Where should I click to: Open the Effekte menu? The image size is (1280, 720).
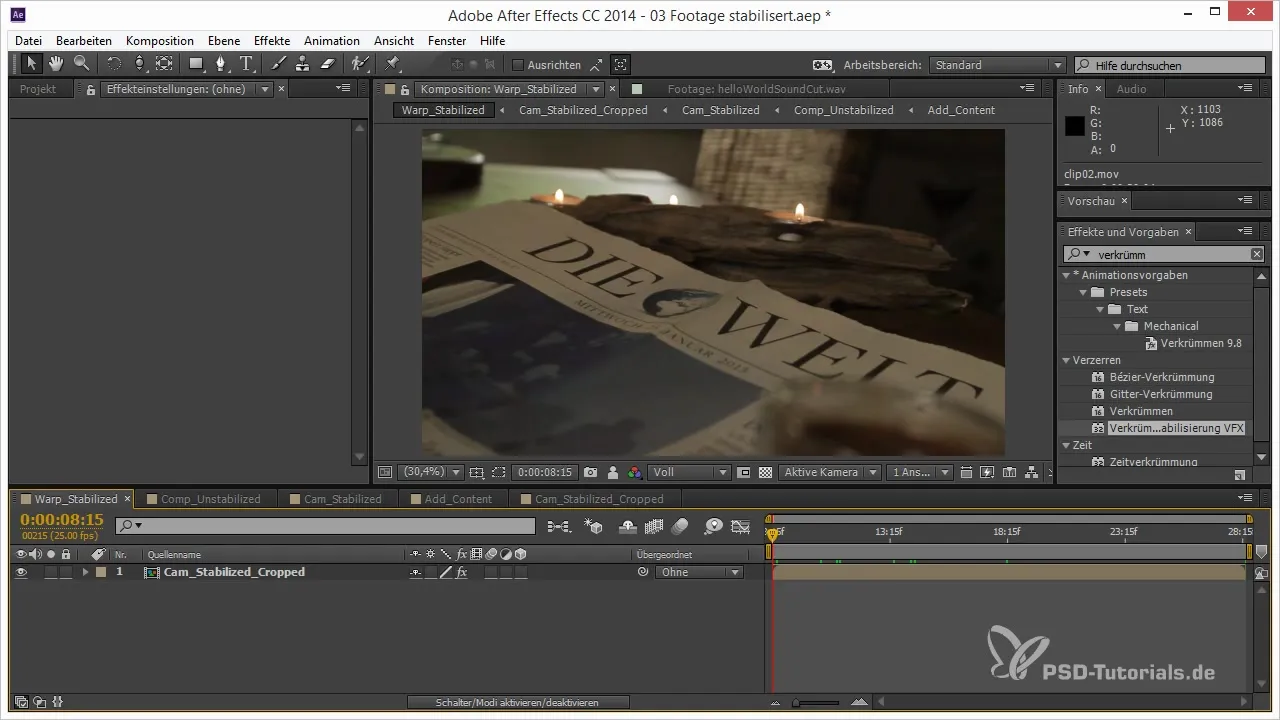[272, 41]
